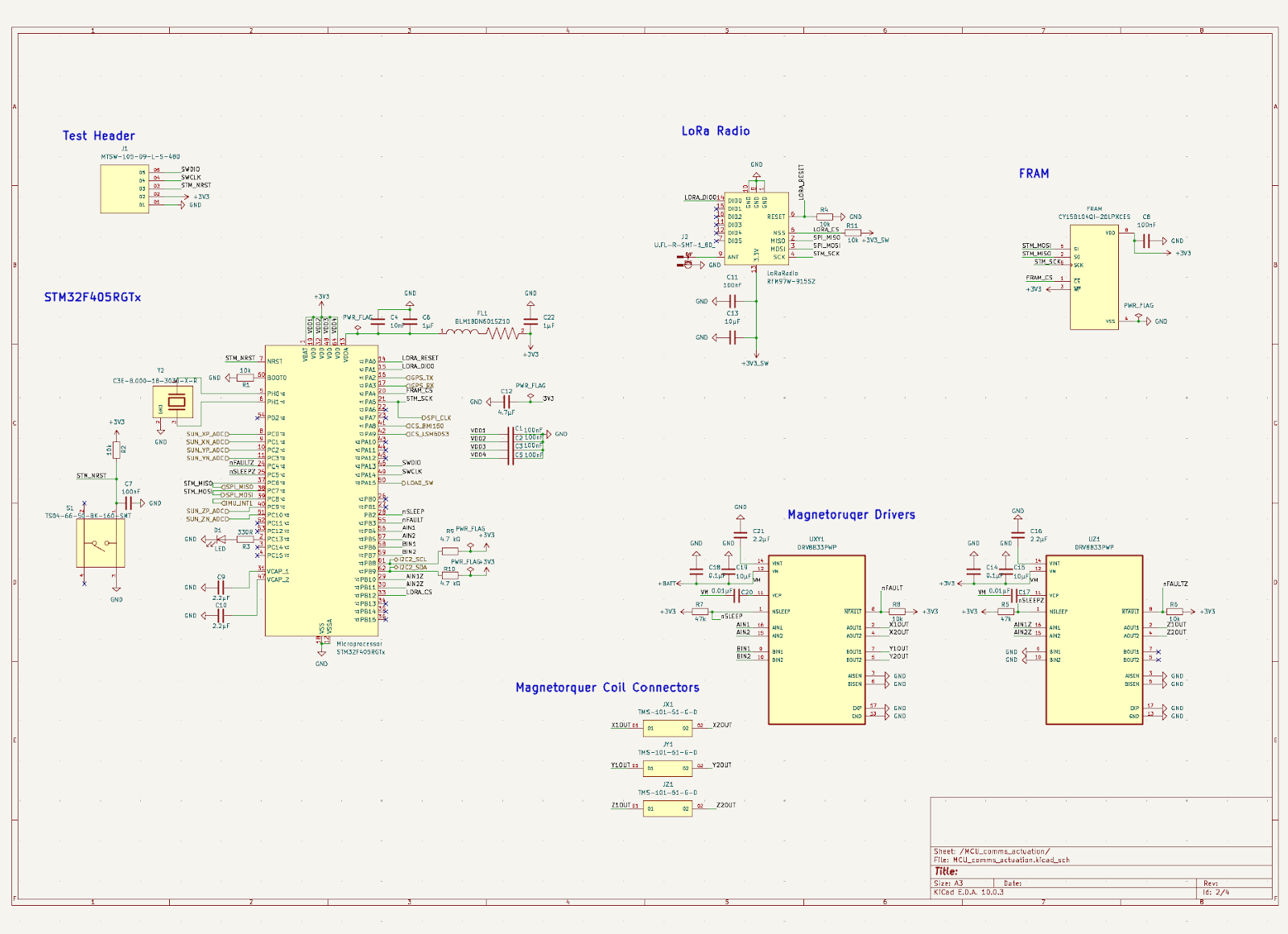Select the "Magnetorquer Drivers" heading text
The width and height of the screenshot is (1288, 934).
tap(851, 515)
